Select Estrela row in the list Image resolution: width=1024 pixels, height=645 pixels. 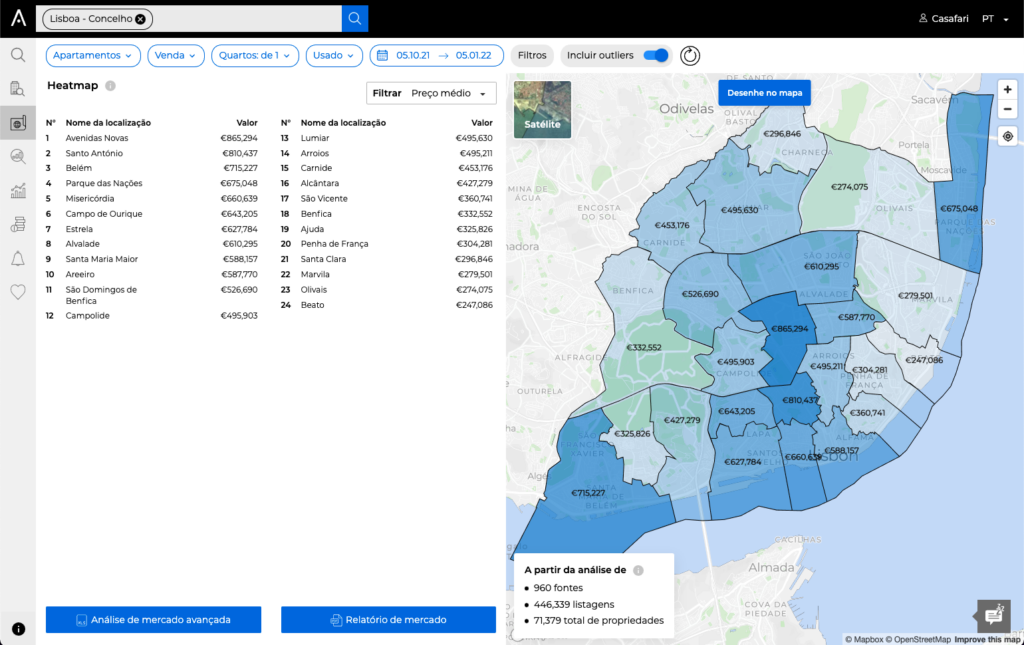[x=152, y=229]
